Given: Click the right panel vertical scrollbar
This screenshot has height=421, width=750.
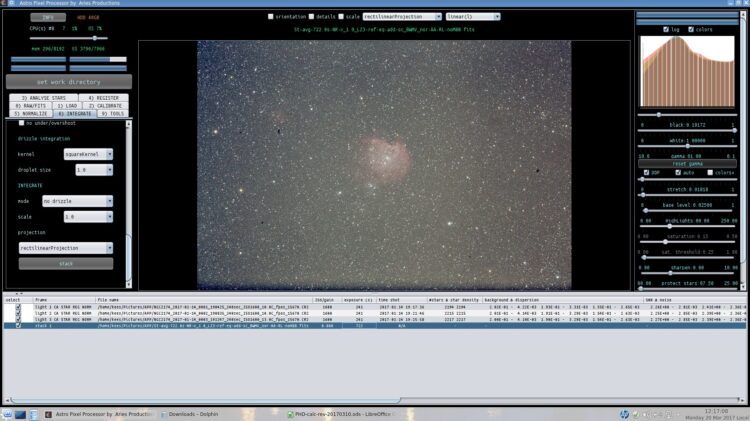Looking at the screenshot, I should (743, 150).
